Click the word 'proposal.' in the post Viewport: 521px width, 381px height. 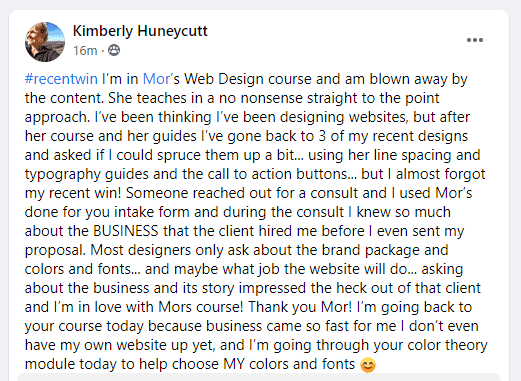[x=55, y=250]
